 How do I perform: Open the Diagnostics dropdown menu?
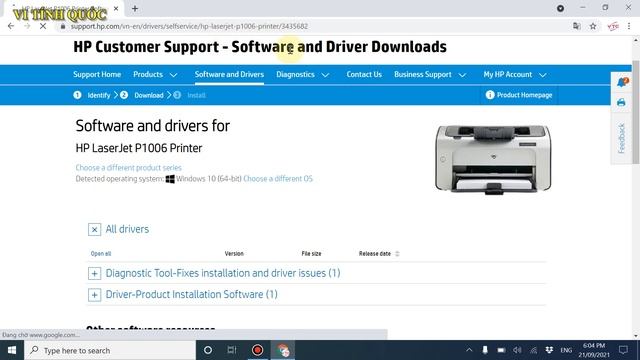[302, 74]
